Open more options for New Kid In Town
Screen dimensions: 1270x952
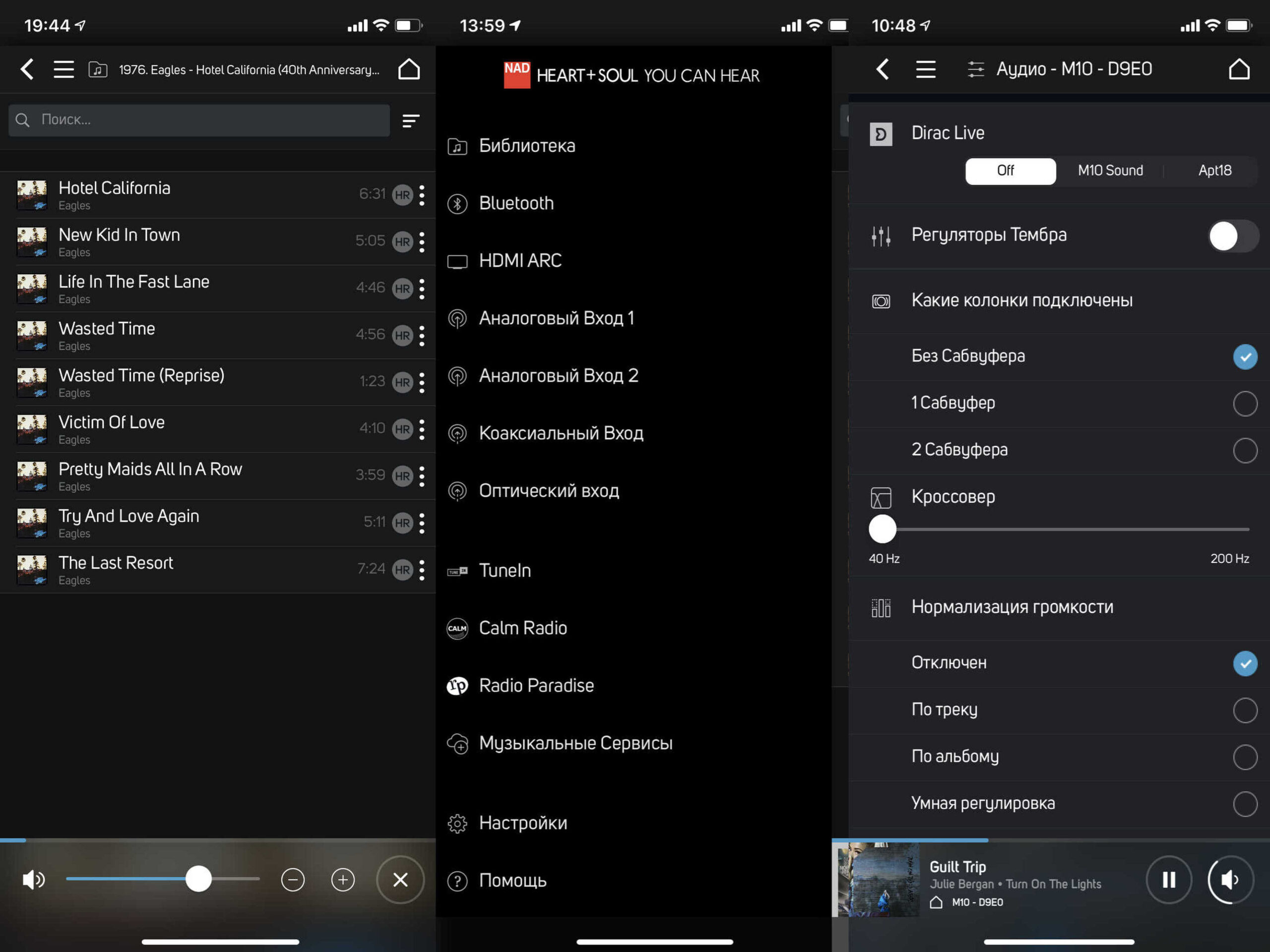coord(422,242)
